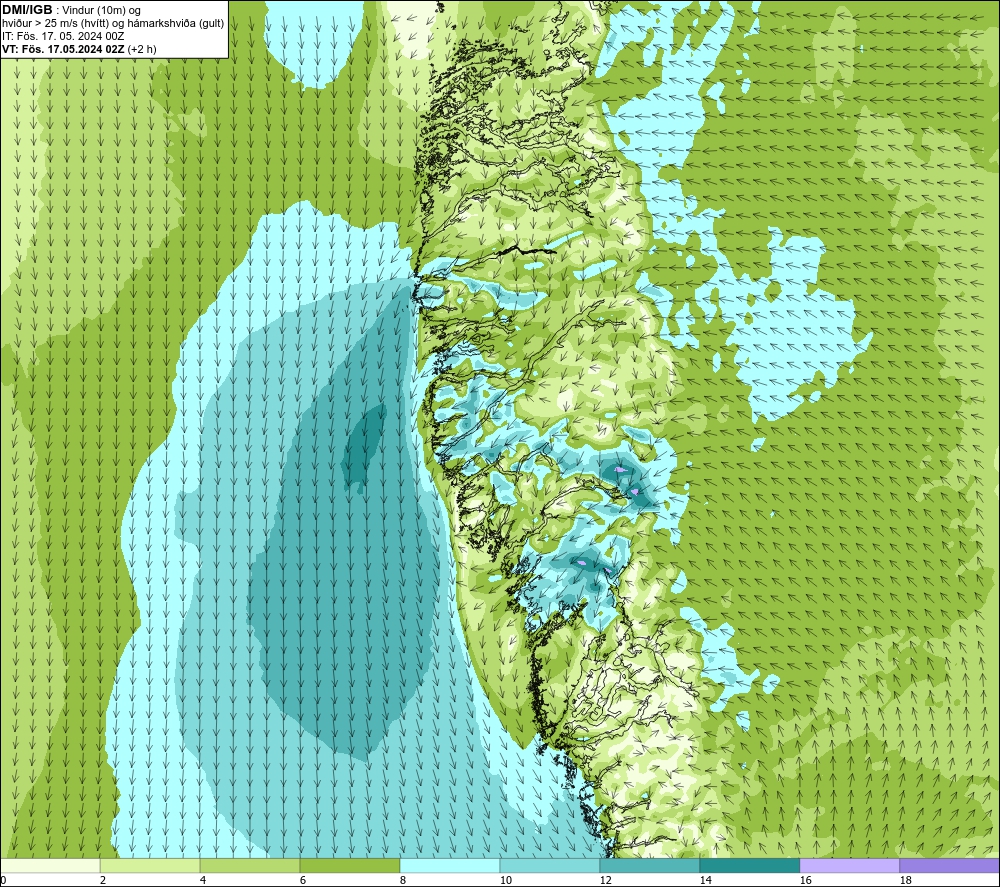1000x887 pixels.
Task: Click the legend tick label 18
Action: click(x=906, y=881)
